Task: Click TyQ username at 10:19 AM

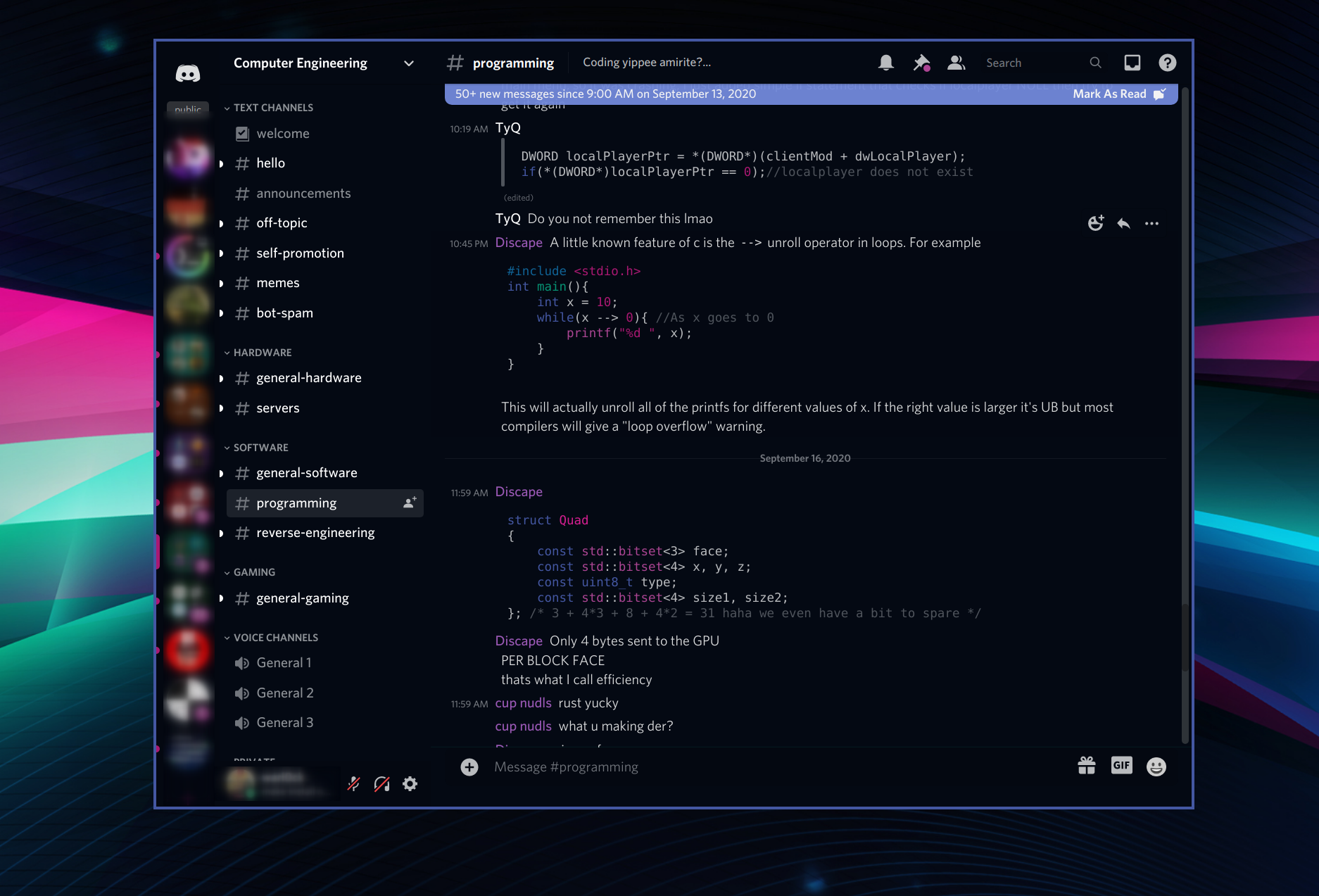Action: (508, 128)
